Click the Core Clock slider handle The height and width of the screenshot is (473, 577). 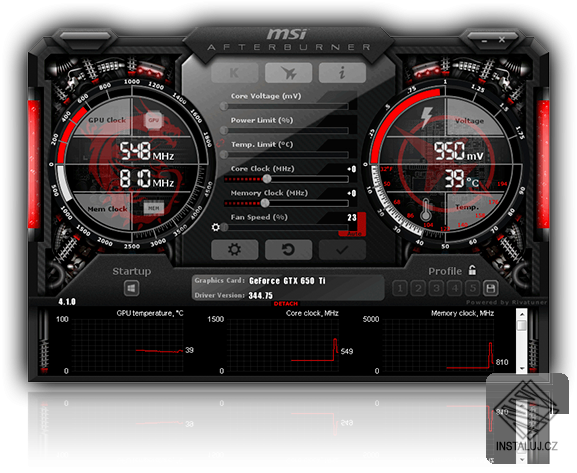(267, 179)
